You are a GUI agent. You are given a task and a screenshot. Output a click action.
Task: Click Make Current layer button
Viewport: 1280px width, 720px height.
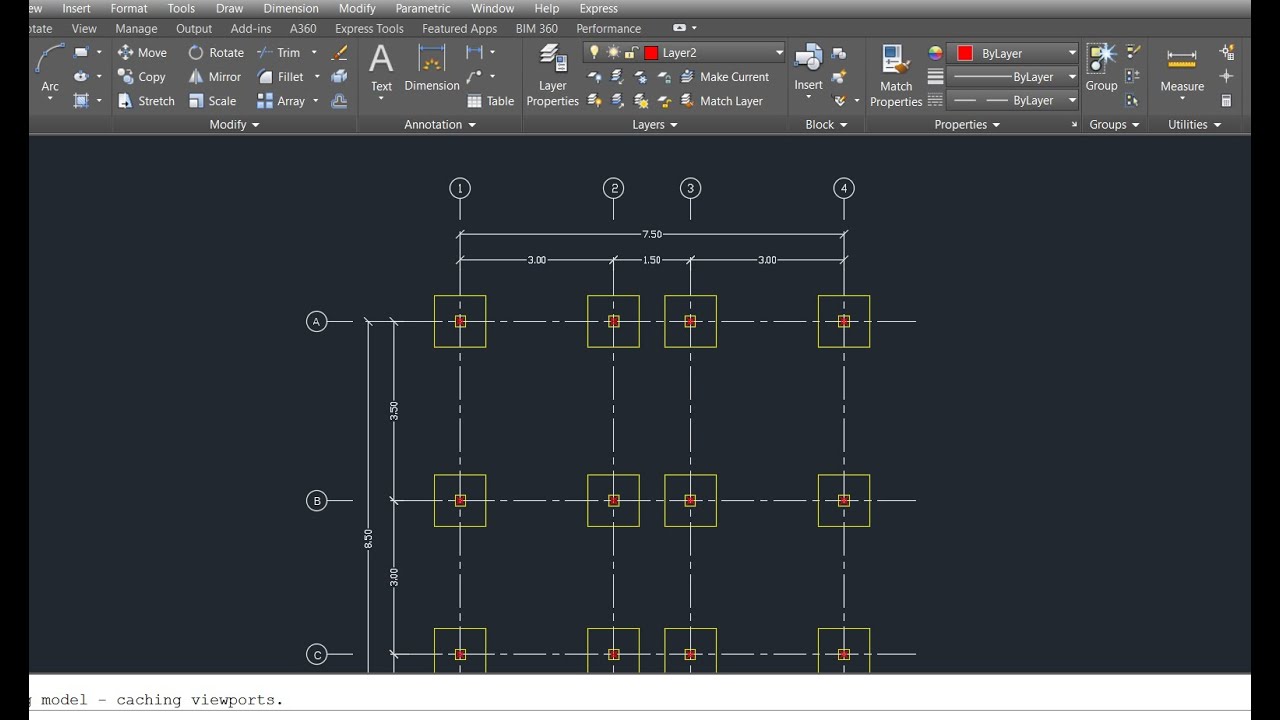(x=725, y=77)
